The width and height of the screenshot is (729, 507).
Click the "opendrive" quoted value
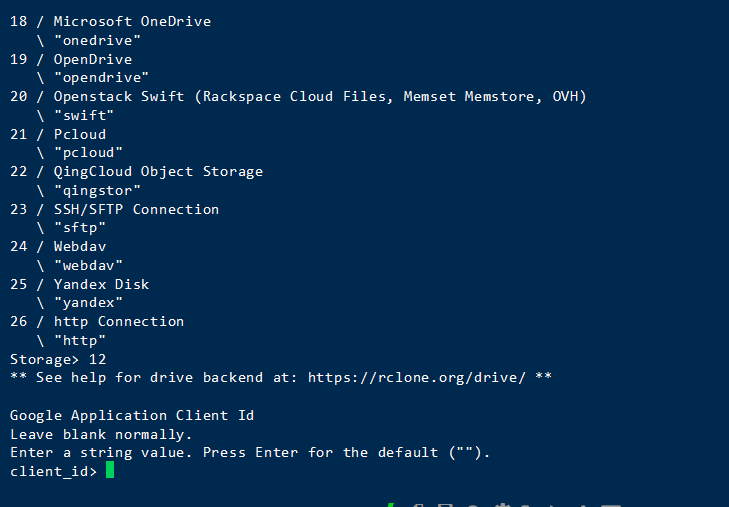(x=101, y=78)
